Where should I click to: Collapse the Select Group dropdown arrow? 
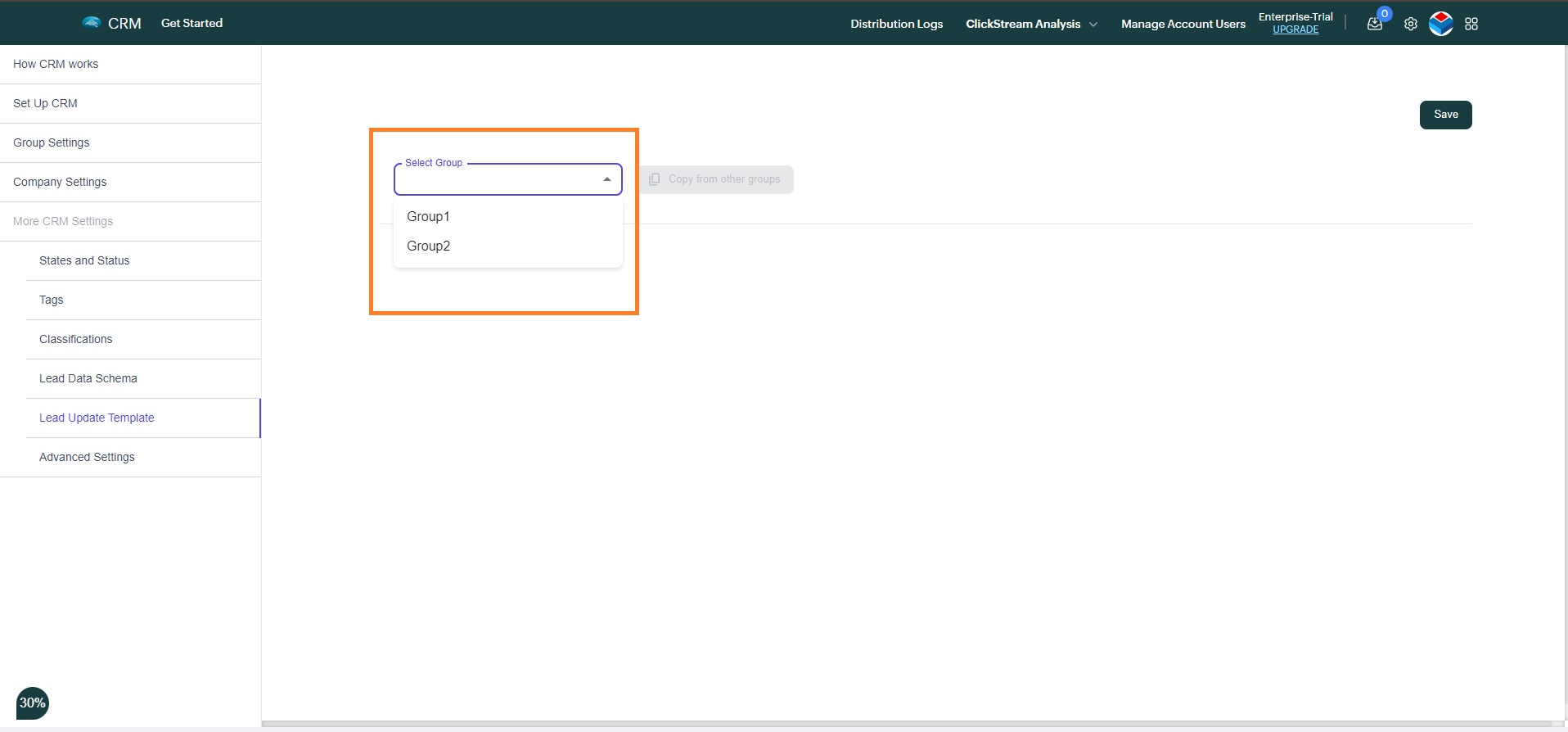click(607, 179)
